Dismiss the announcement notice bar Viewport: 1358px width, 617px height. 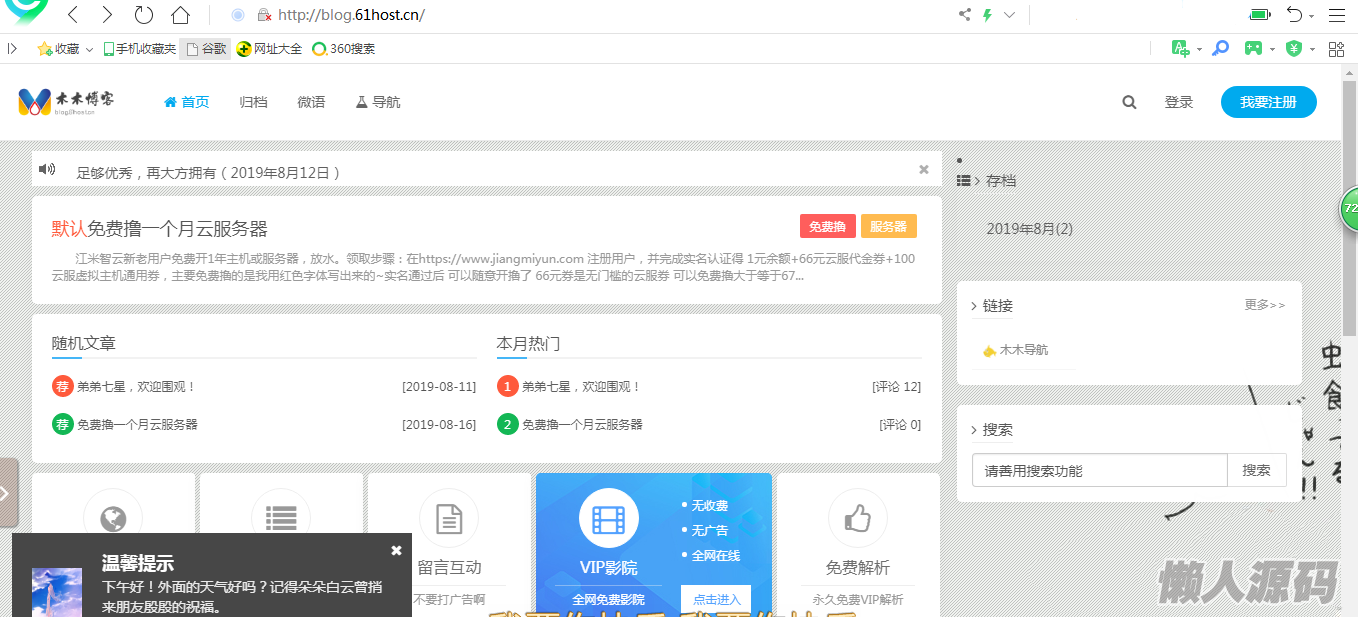[x=924, y=170]
